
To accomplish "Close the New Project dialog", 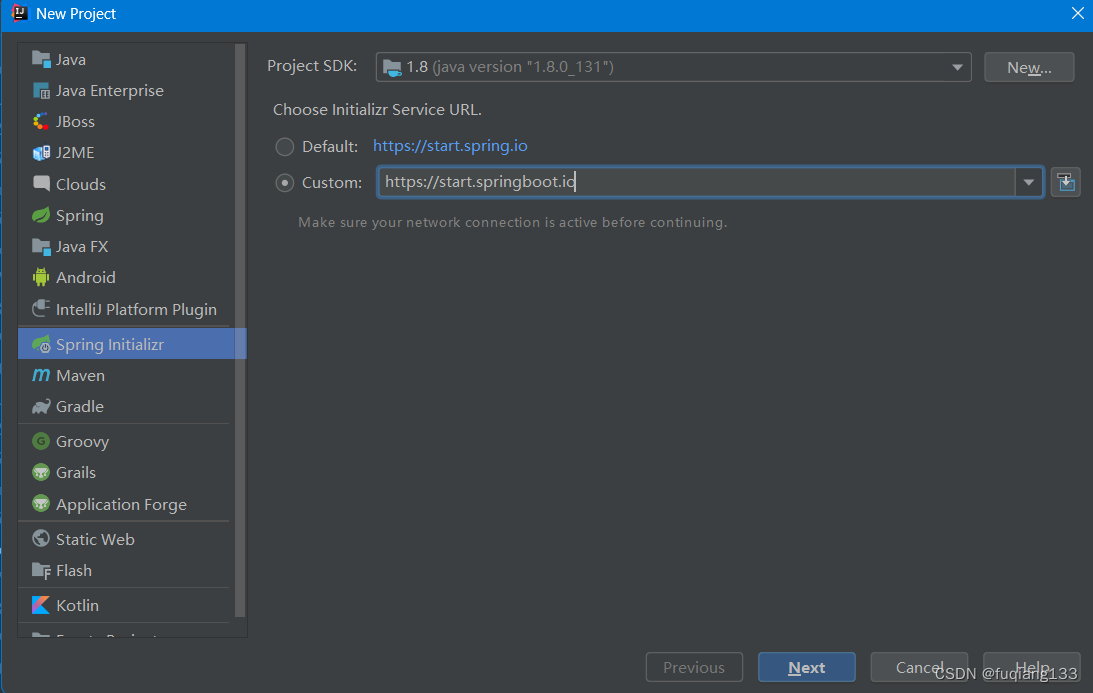I will [x=1078, y=13].
